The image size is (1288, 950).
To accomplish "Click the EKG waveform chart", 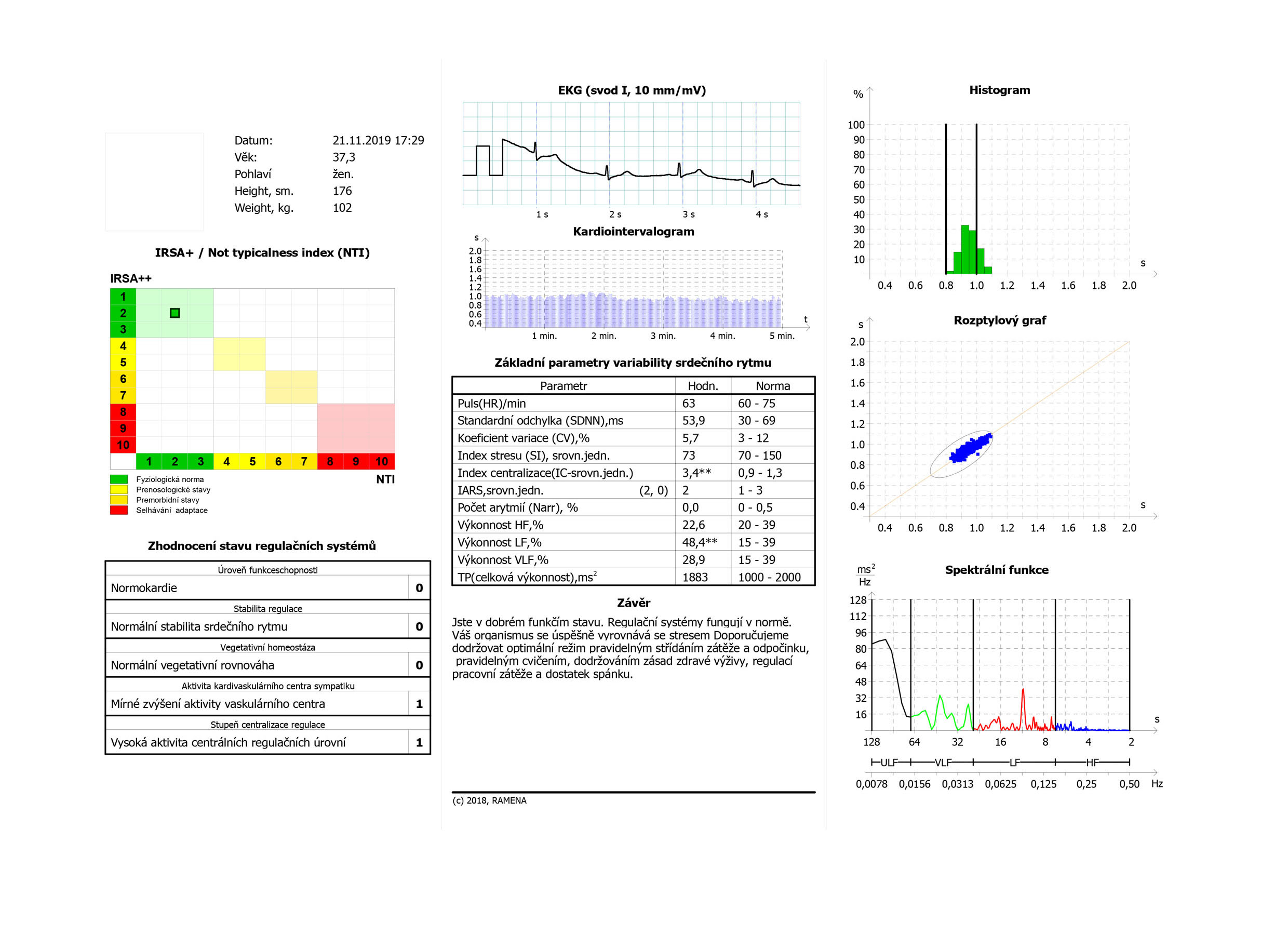I will [x=631, y=154].
